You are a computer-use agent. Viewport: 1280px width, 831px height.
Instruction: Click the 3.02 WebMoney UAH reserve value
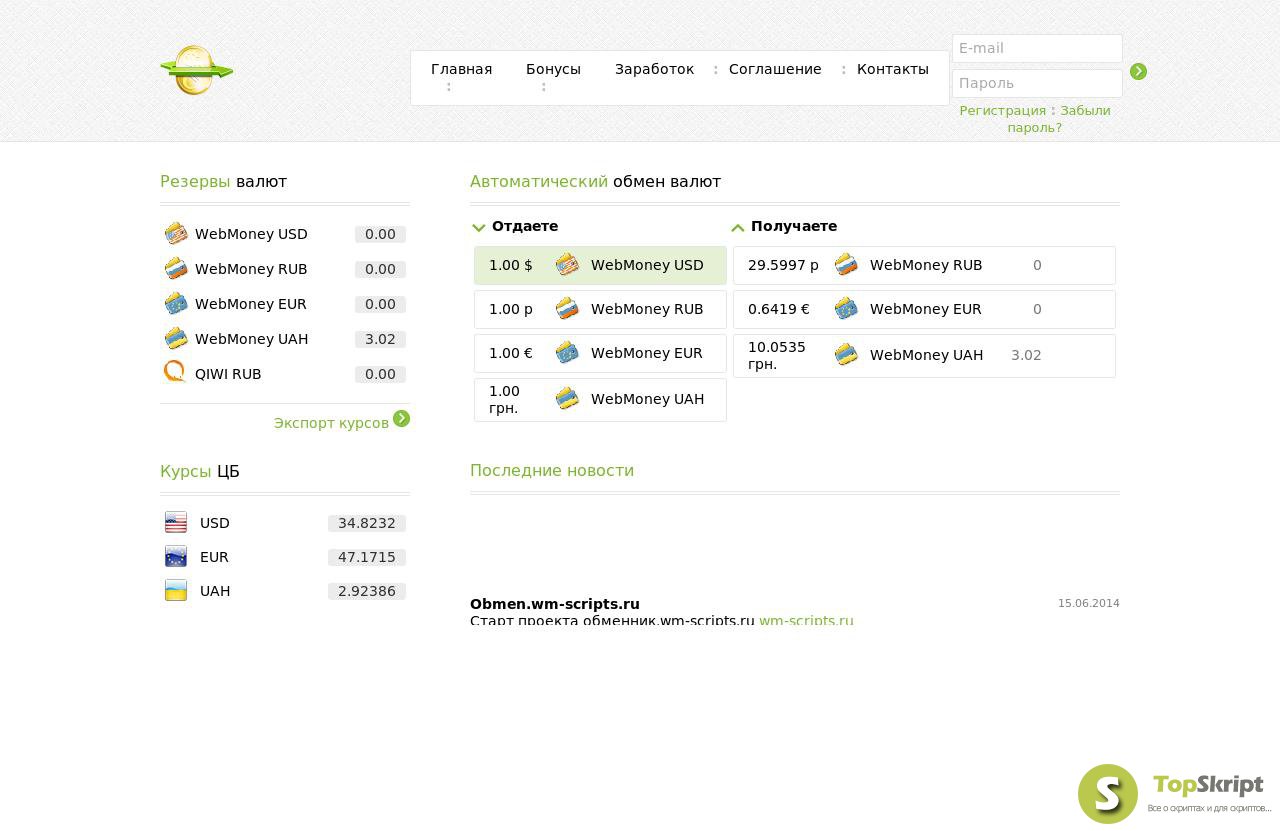380,339
